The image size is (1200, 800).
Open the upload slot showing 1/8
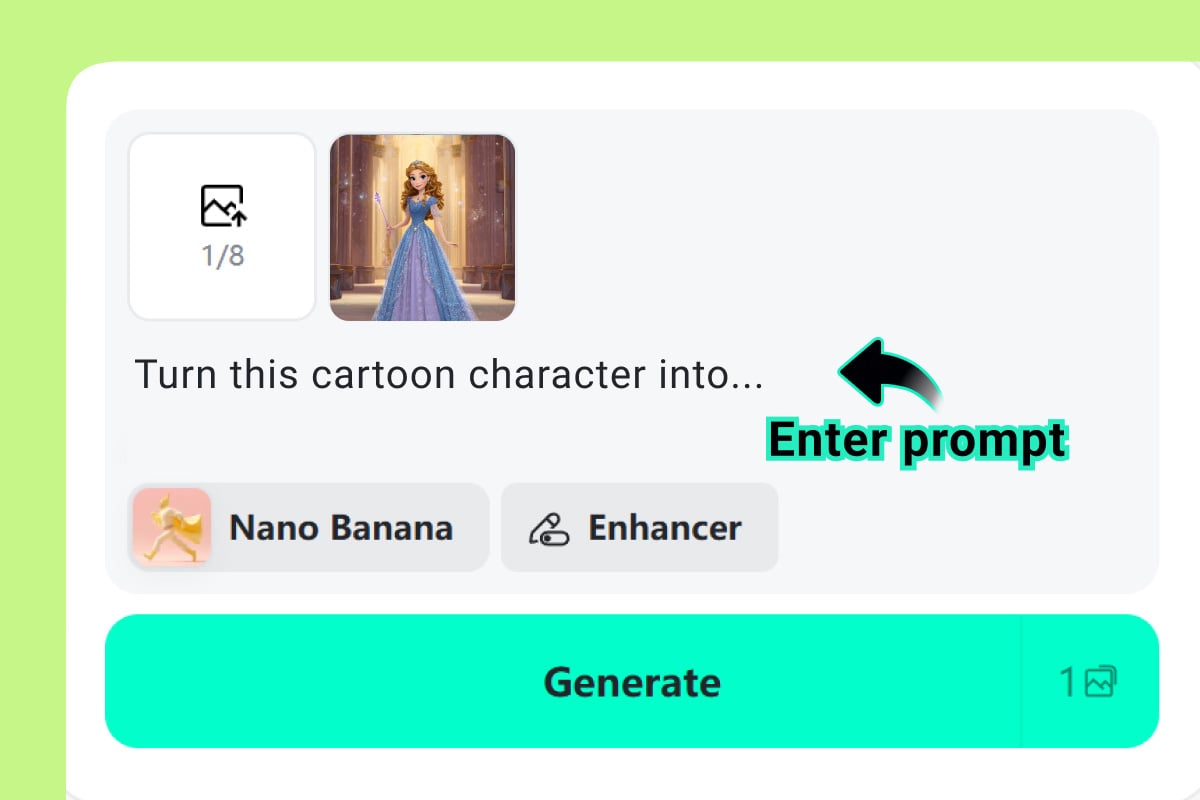pyautogui.click(x=221, y=227)
